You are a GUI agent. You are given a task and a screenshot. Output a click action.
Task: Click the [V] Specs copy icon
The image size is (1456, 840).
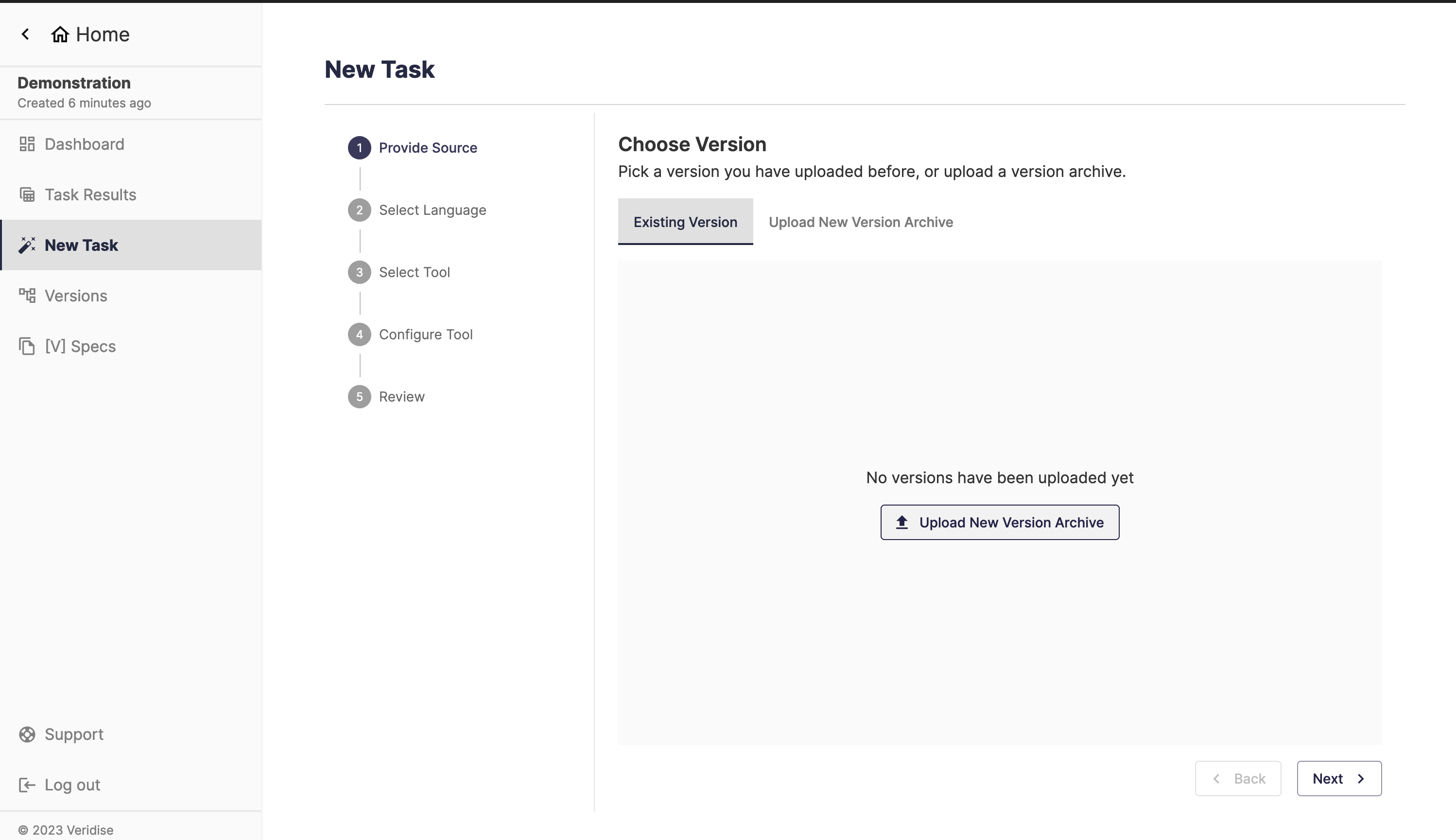pos(27,346)
